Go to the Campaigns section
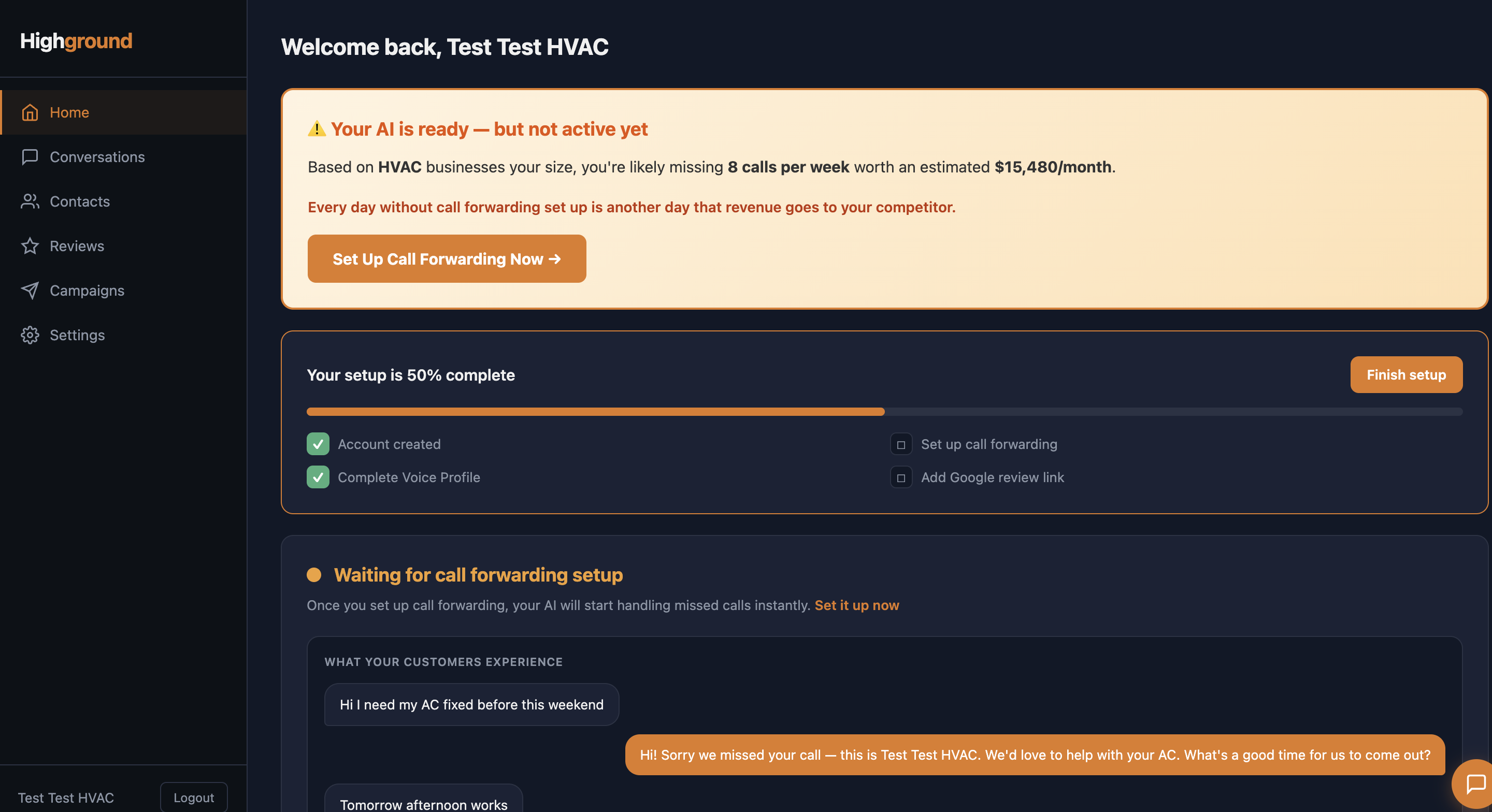The width and height of the screenshot is (1492, 812). (87, 290)
